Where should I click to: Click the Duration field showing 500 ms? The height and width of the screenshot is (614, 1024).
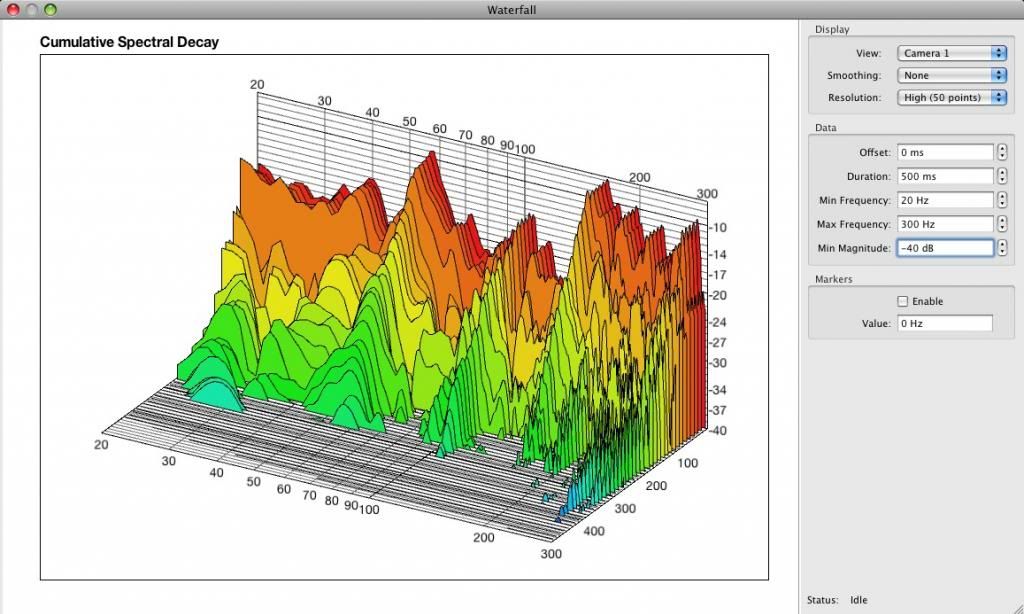tap(945, 176)
